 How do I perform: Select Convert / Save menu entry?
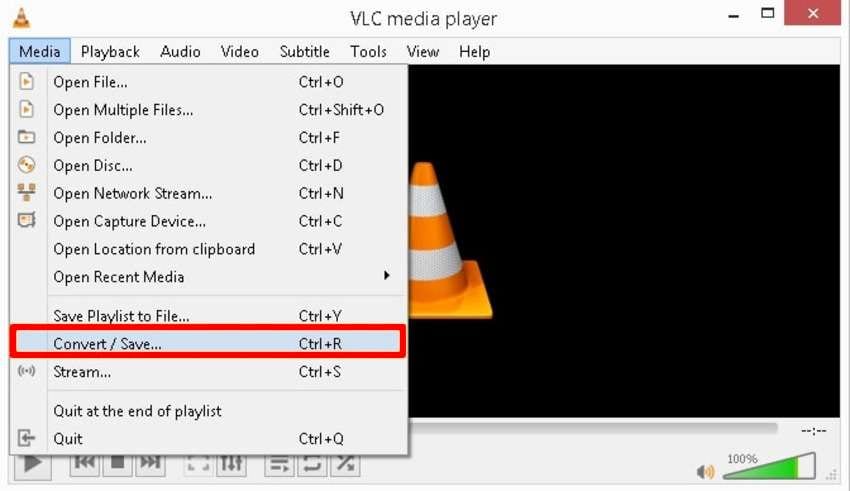tap(208, 344)
